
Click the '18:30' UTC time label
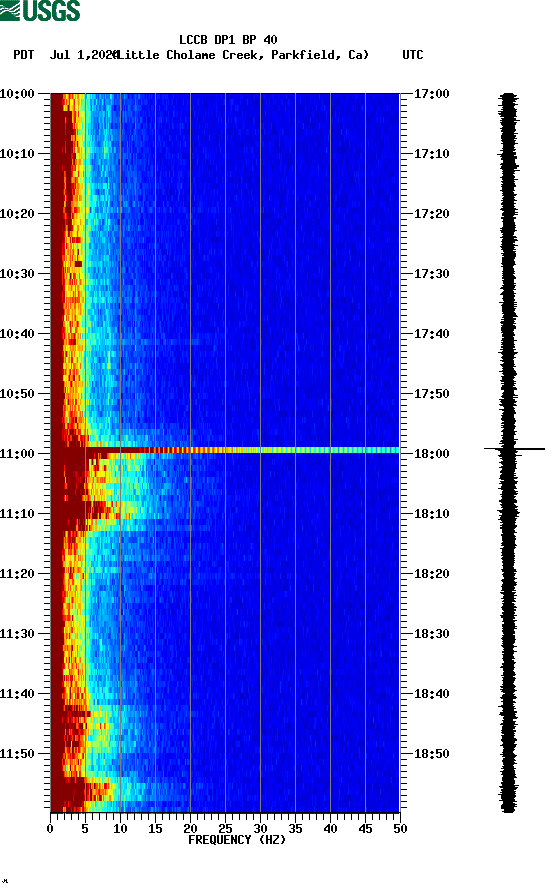coord(431,634)
